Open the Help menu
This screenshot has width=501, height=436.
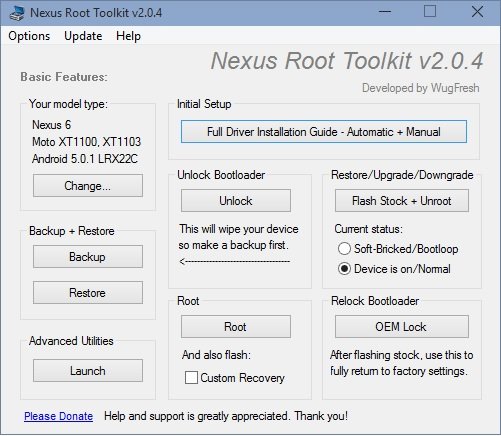[x=128, y=36]
